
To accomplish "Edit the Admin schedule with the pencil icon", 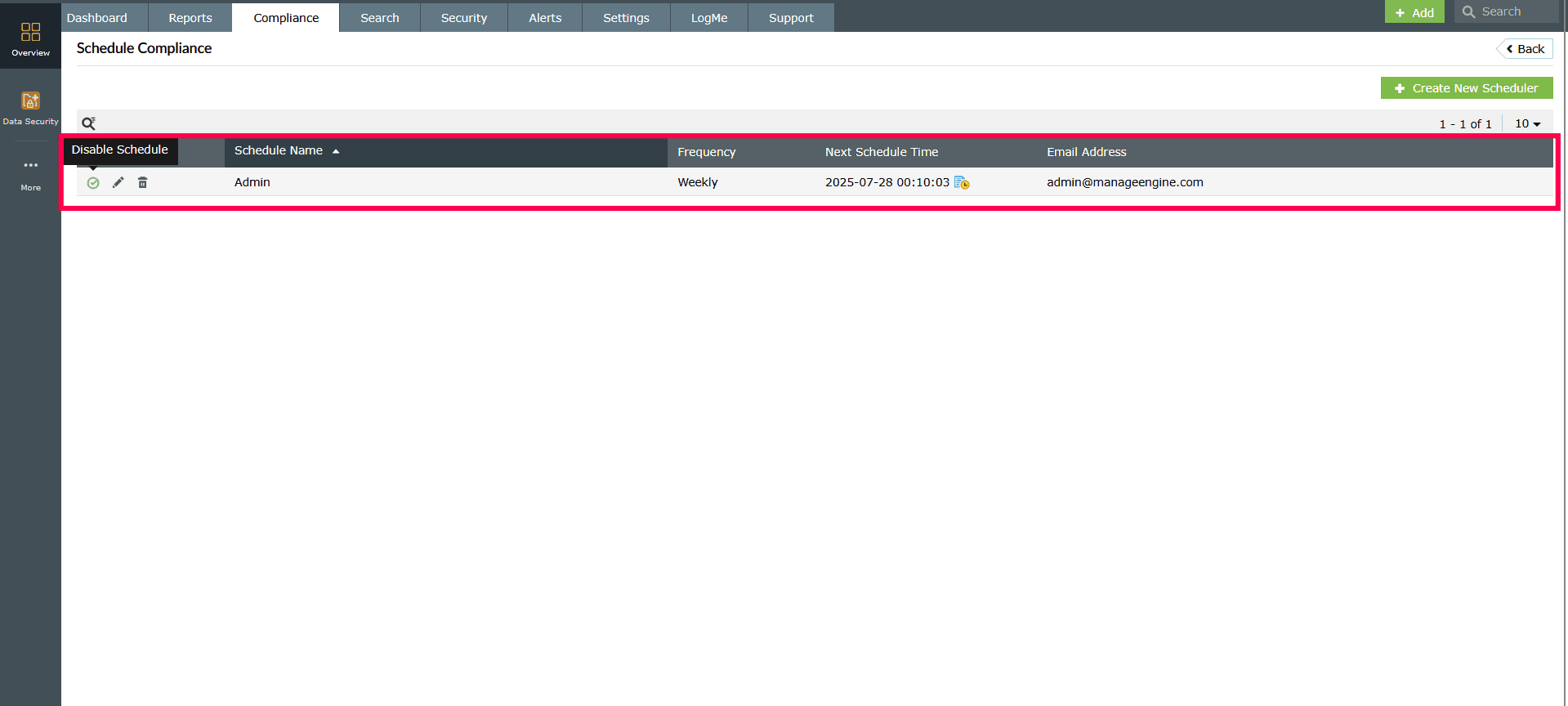I will 118,182.
